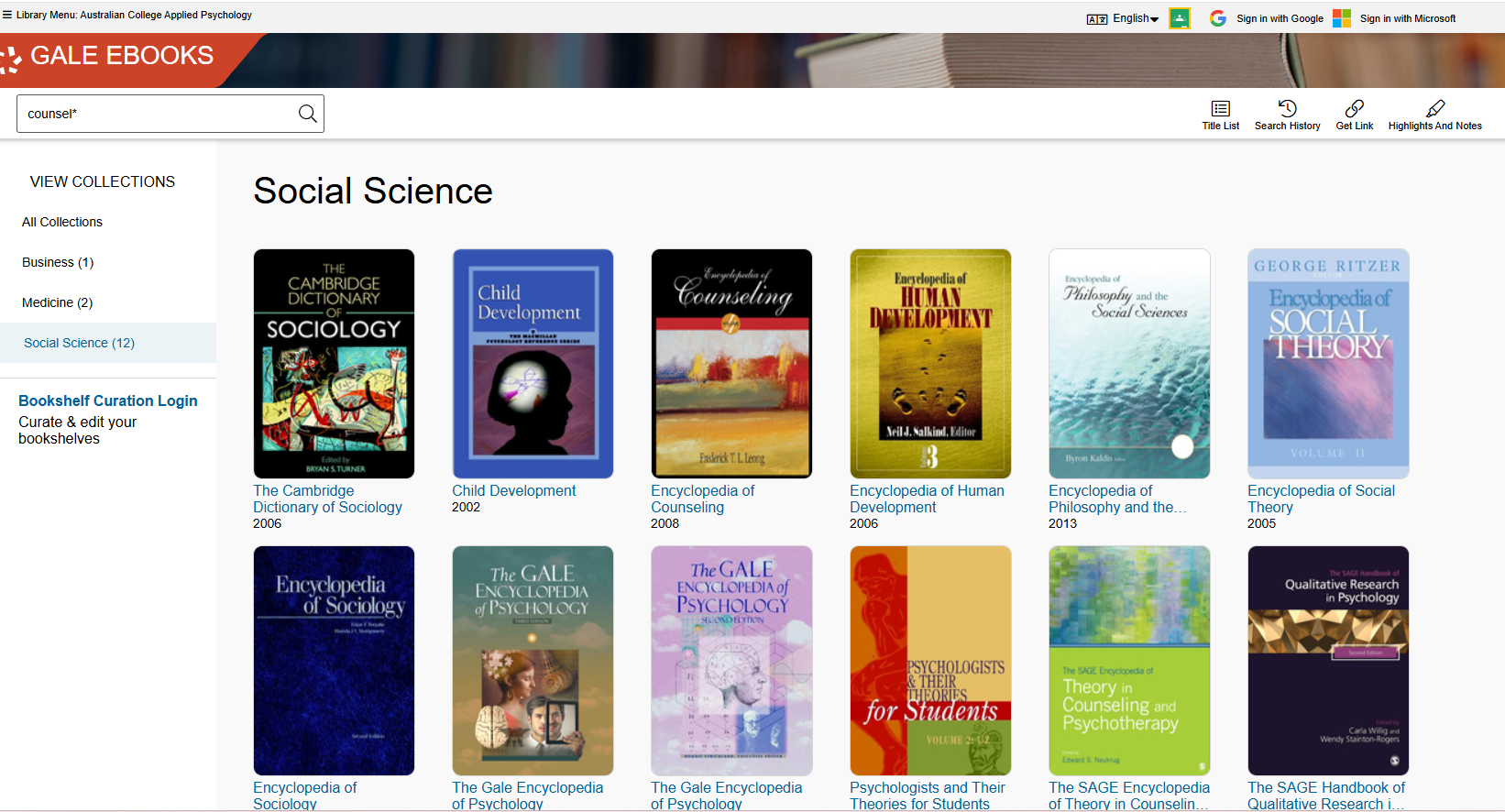Click the Encyclopedia of Social Theory title link
Viewport: 1505px width, 812px height.
point(1321,499)
